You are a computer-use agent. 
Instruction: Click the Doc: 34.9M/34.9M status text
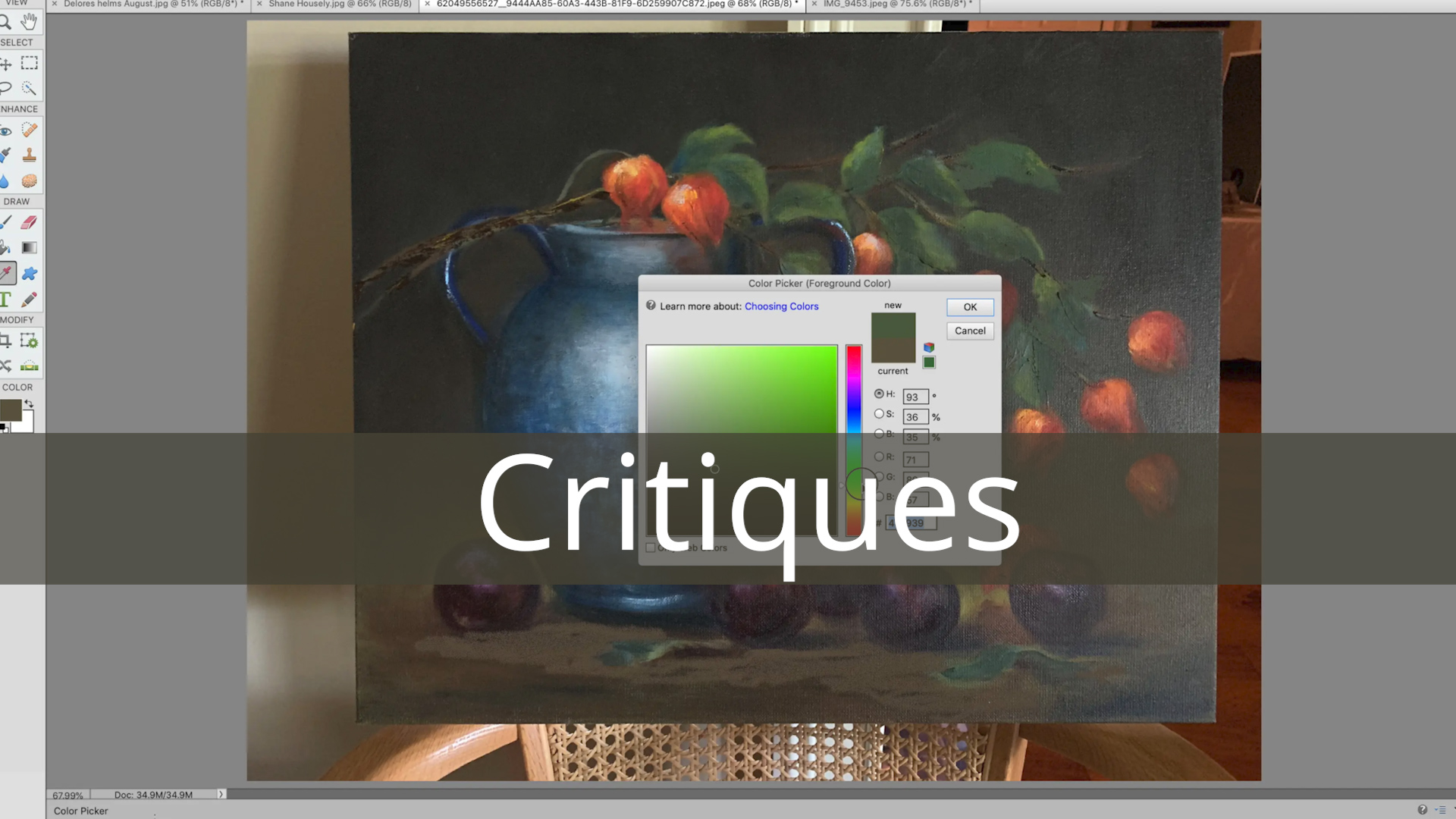(x=153, y=795)
